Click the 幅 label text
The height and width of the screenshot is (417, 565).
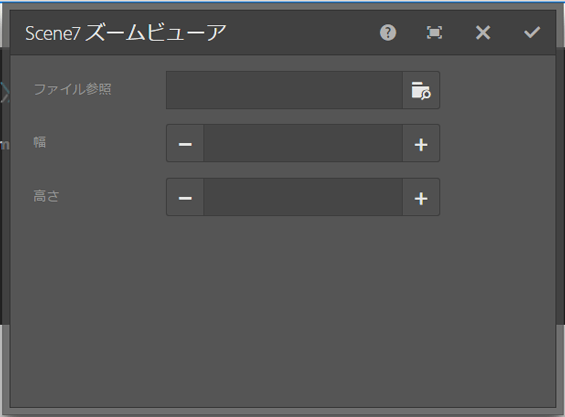click(x=40, y=142)
